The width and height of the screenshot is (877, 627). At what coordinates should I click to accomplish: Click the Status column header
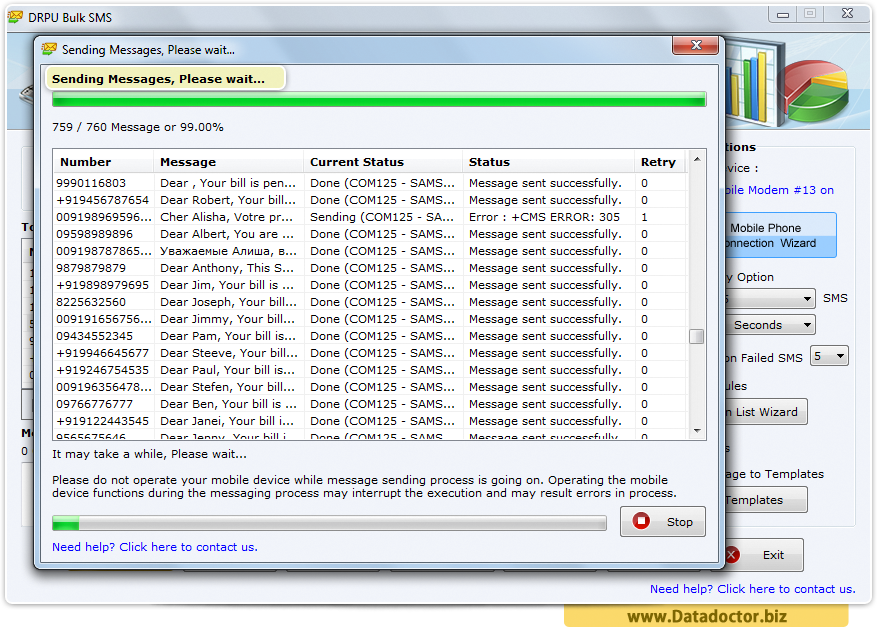point(549,162)
